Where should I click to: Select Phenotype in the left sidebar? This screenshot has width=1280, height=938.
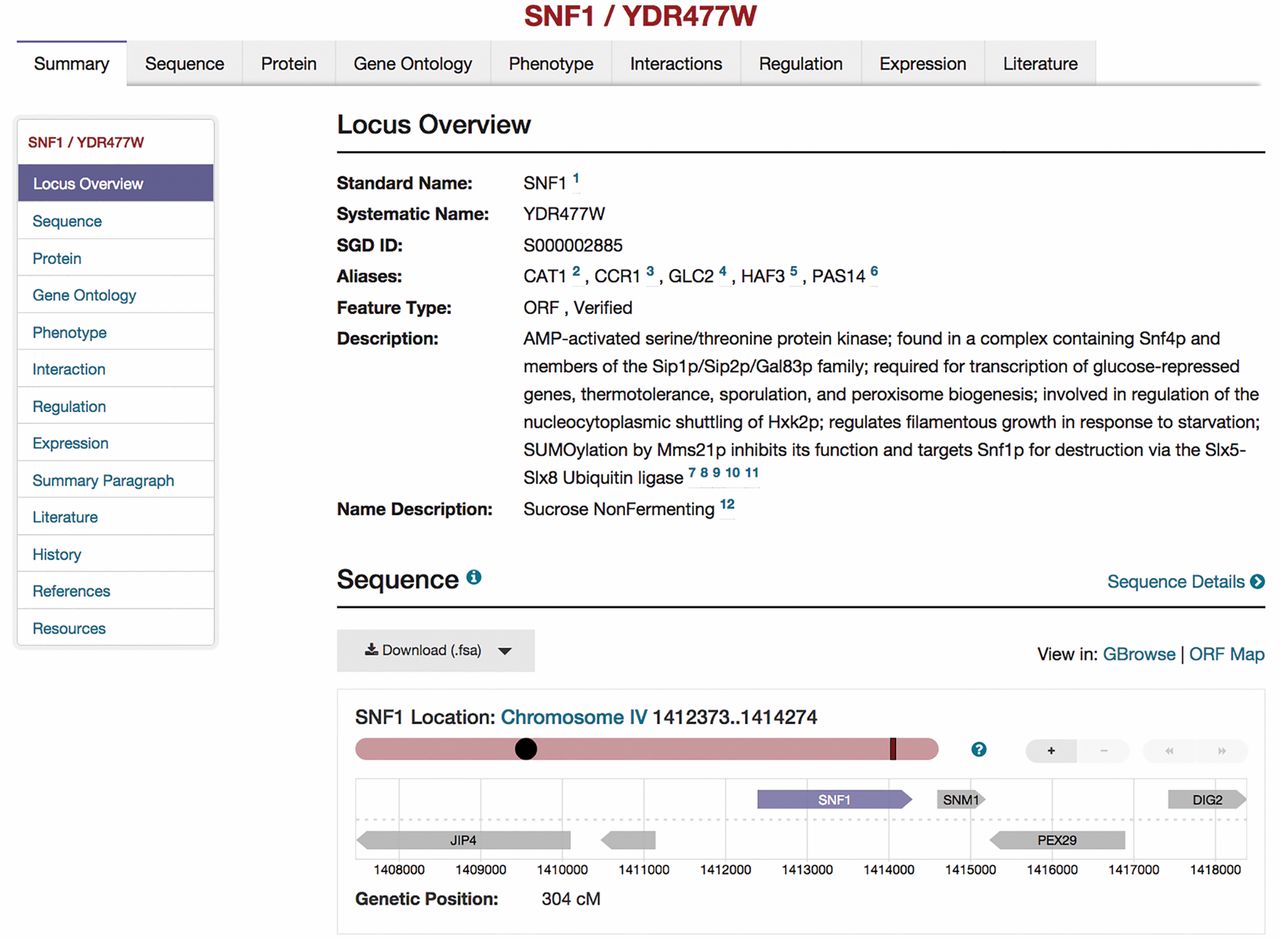(x=69, y=332)
